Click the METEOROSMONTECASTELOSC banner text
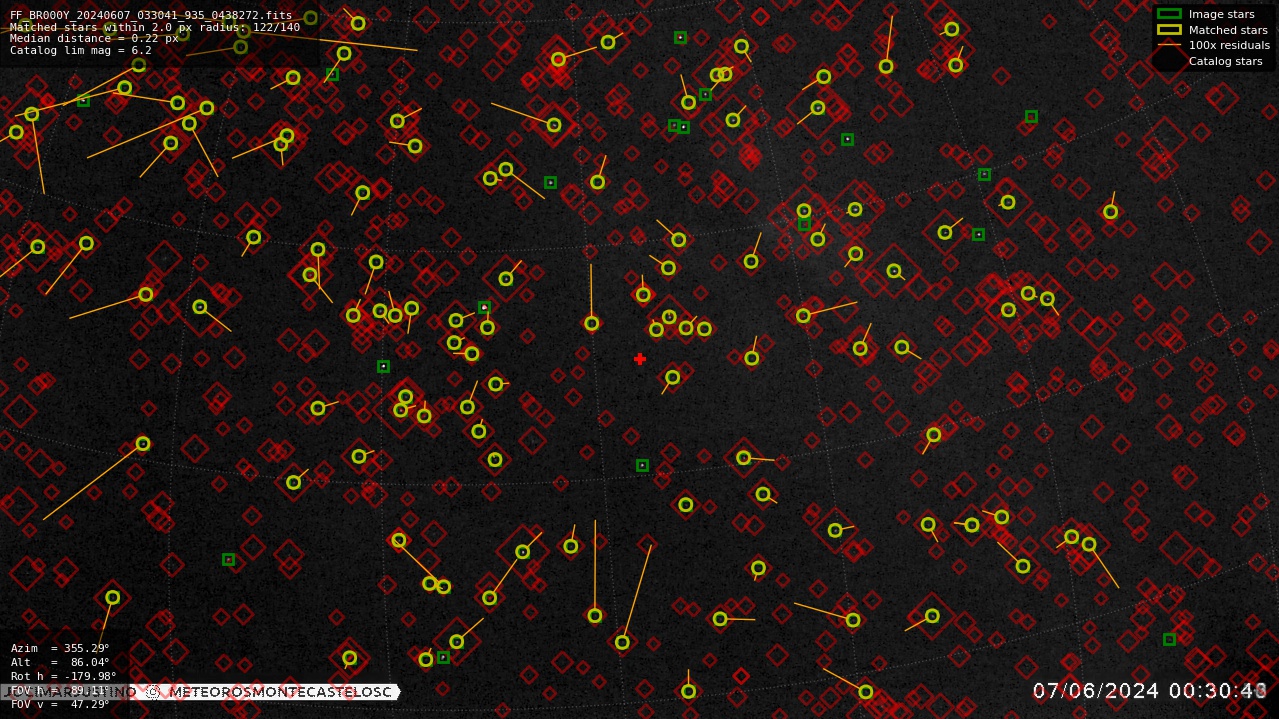Screen dimensions: 1279x719 click(x=280, y=692)
